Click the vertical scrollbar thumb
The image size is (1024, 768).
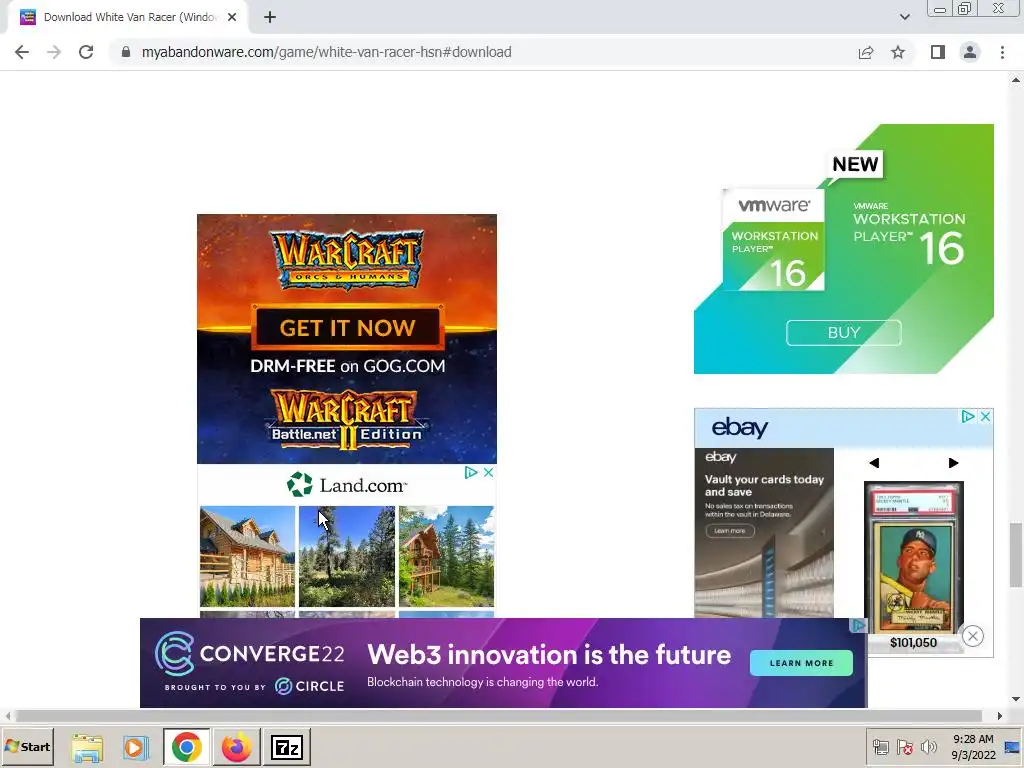1016,554
